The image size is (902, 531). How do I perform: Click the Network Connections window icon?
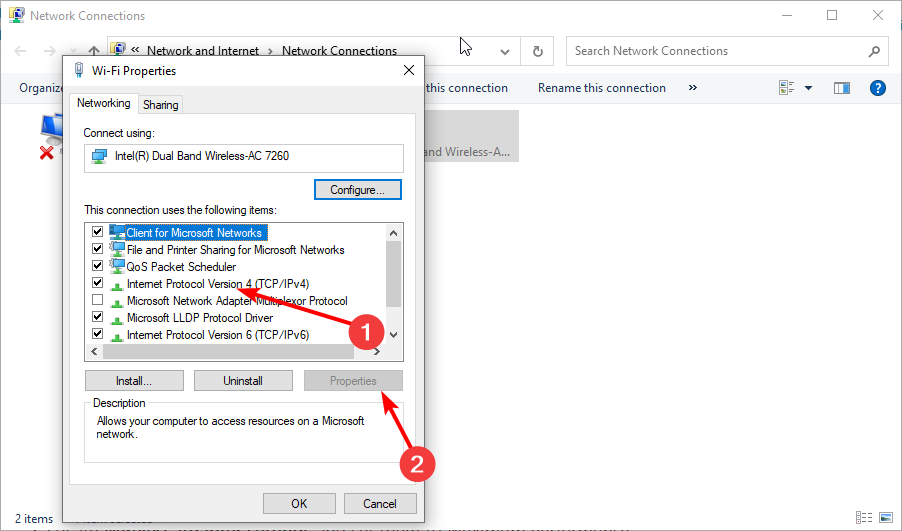[17, 15]
